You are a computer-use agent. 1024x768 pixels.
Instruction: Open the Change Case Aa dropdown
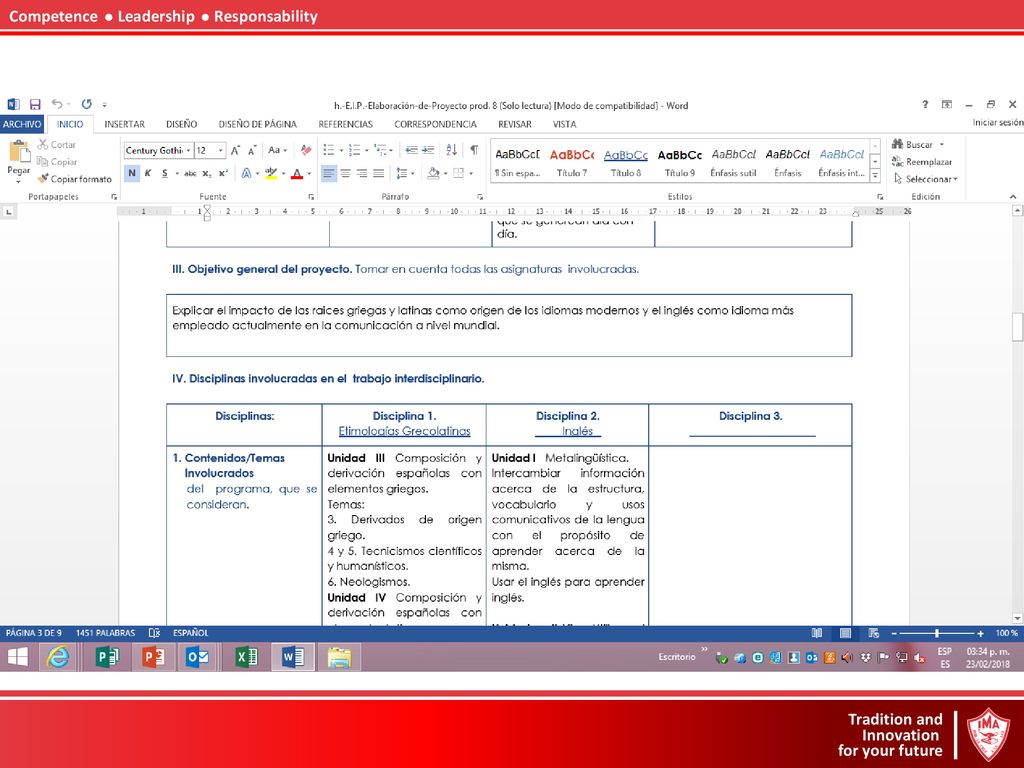point(278,150)
